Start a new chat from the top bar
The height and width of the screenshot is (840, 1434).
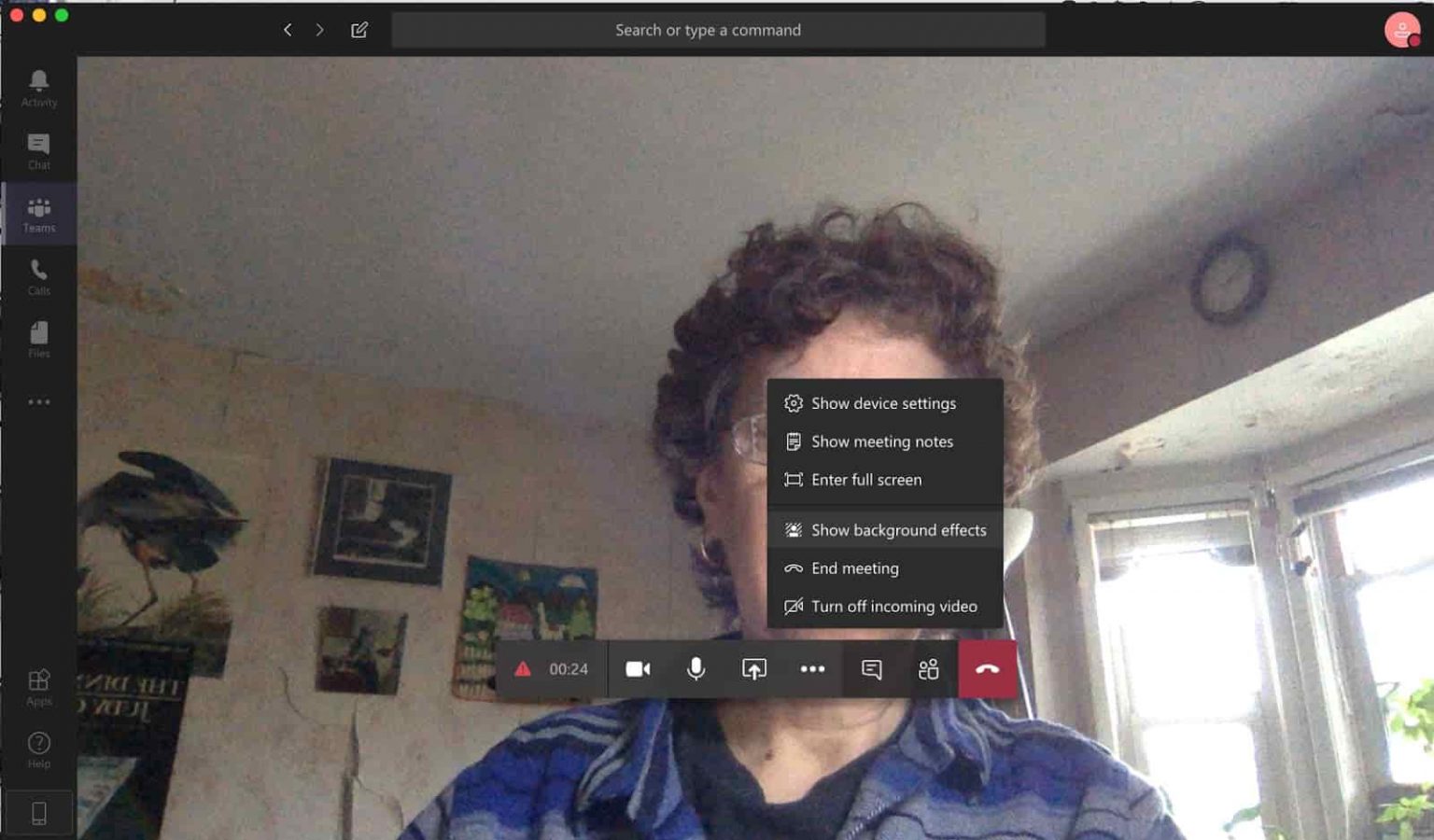point(359,29)
